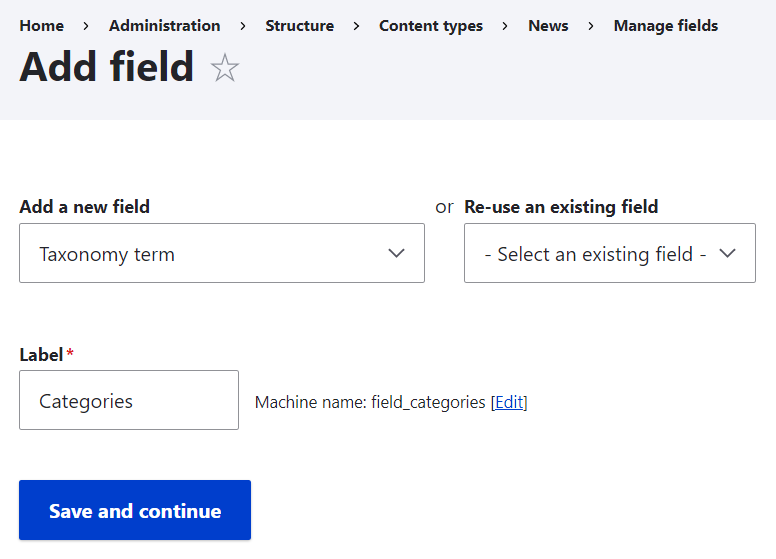
Task: Go to Content types breadcrumb
Action: (431, 26)
